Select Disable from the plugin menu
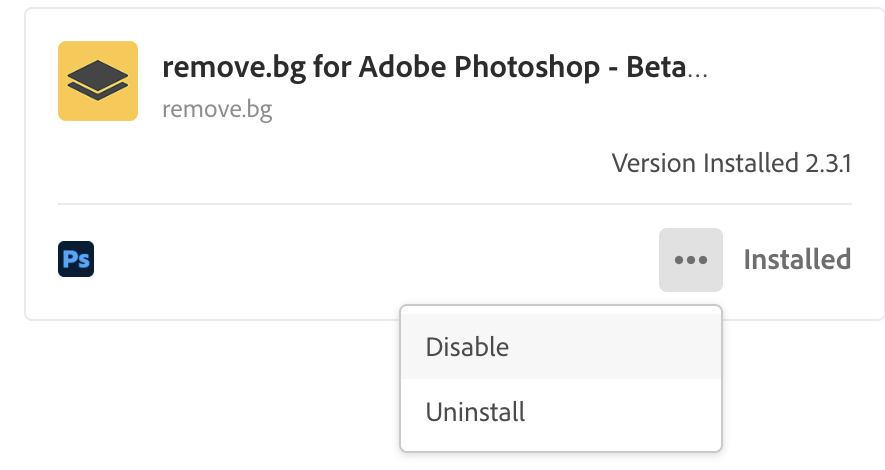Screen dimensions: 885x470 point(467,347)
